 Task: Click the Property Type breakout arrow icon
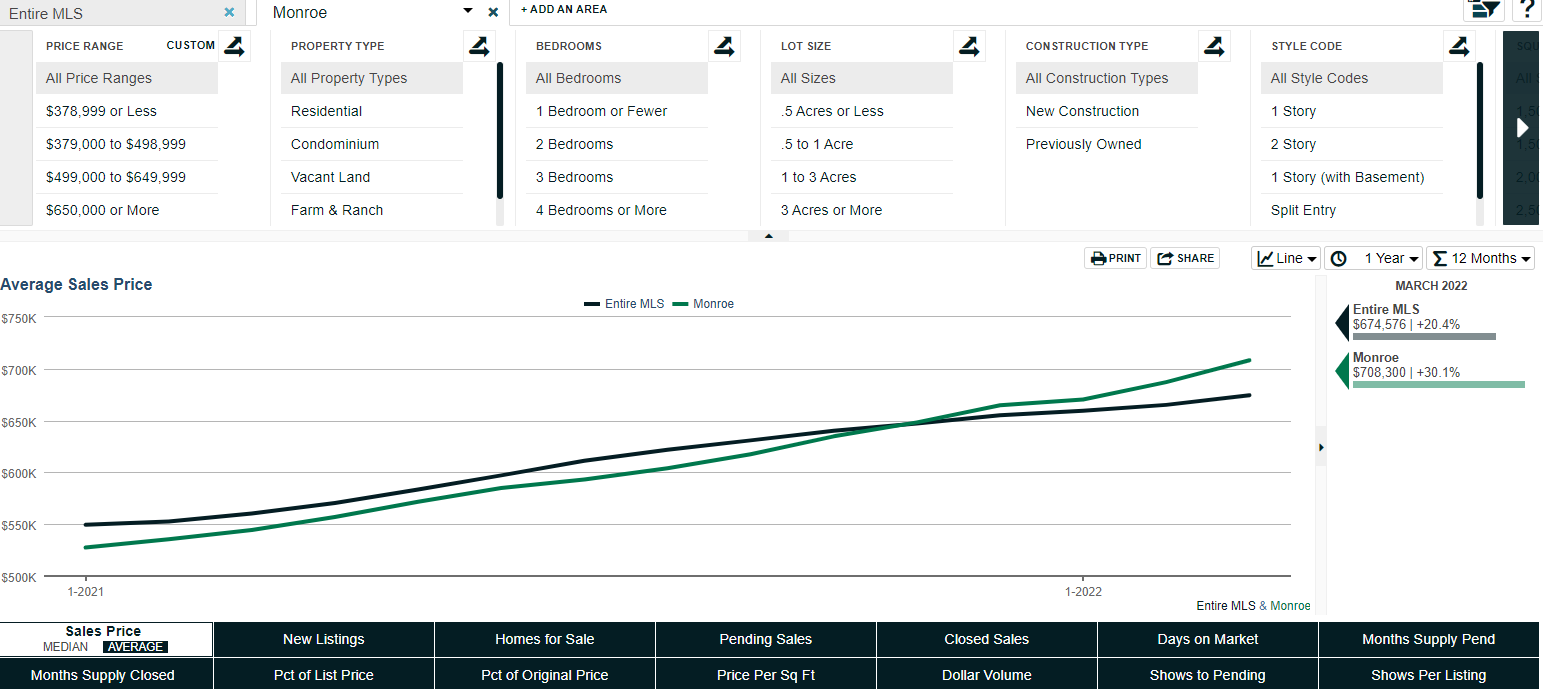pos(479,46)
